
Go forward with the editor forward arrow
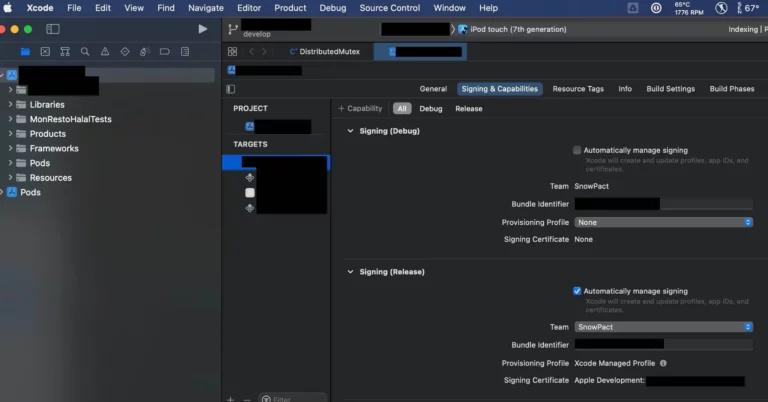point(264,51)
